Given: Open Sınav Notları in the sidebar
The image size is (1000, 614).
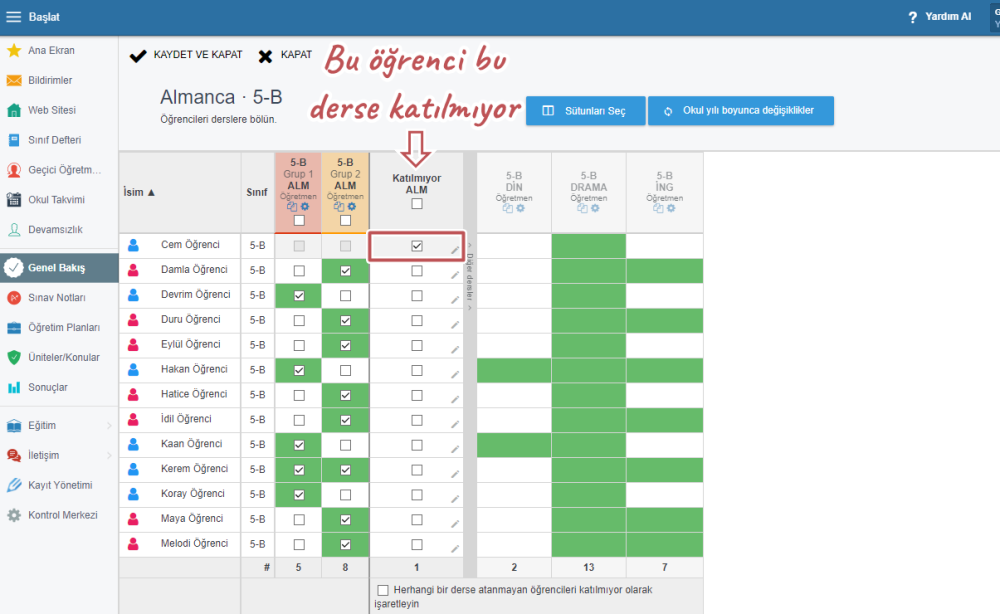Looking at the screenshot, I should tap(59, 298).
